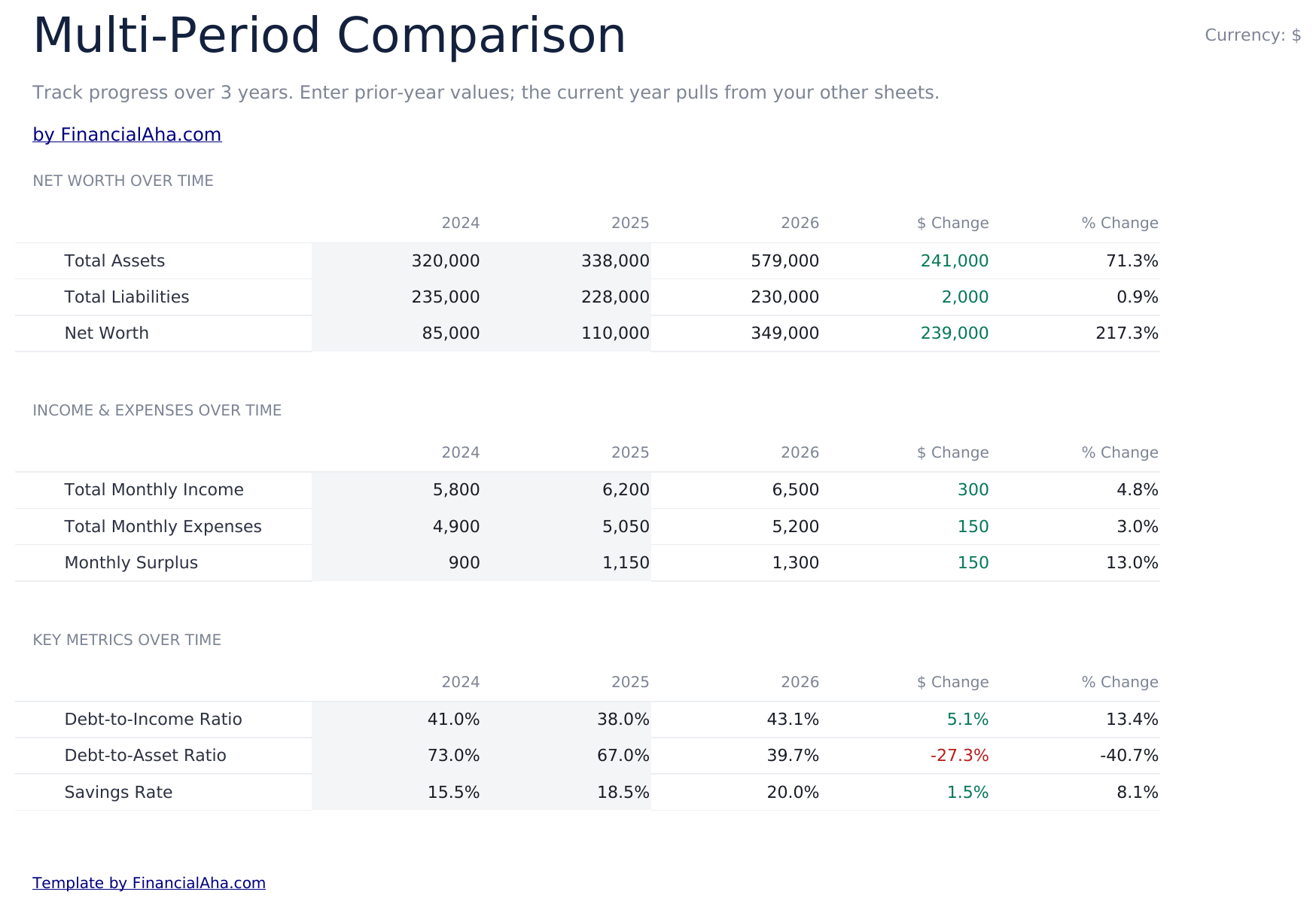This screenshot has height=907, width=1316.
Task: Click the 0.9% change for Total Liabilities
Action: (1138, 297)
